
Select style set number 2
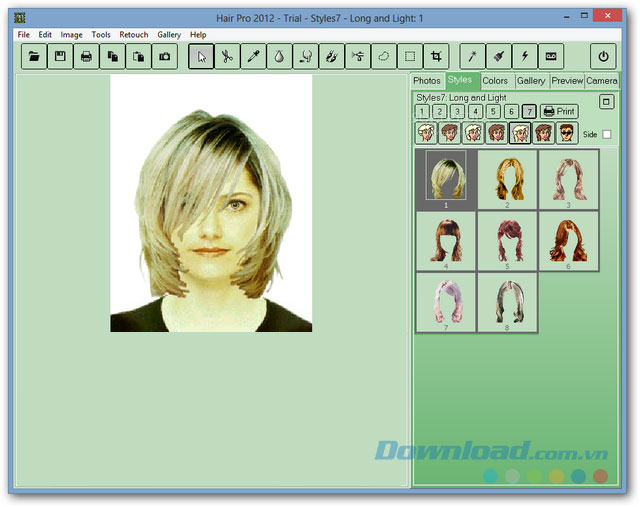[x=440, y=111]
